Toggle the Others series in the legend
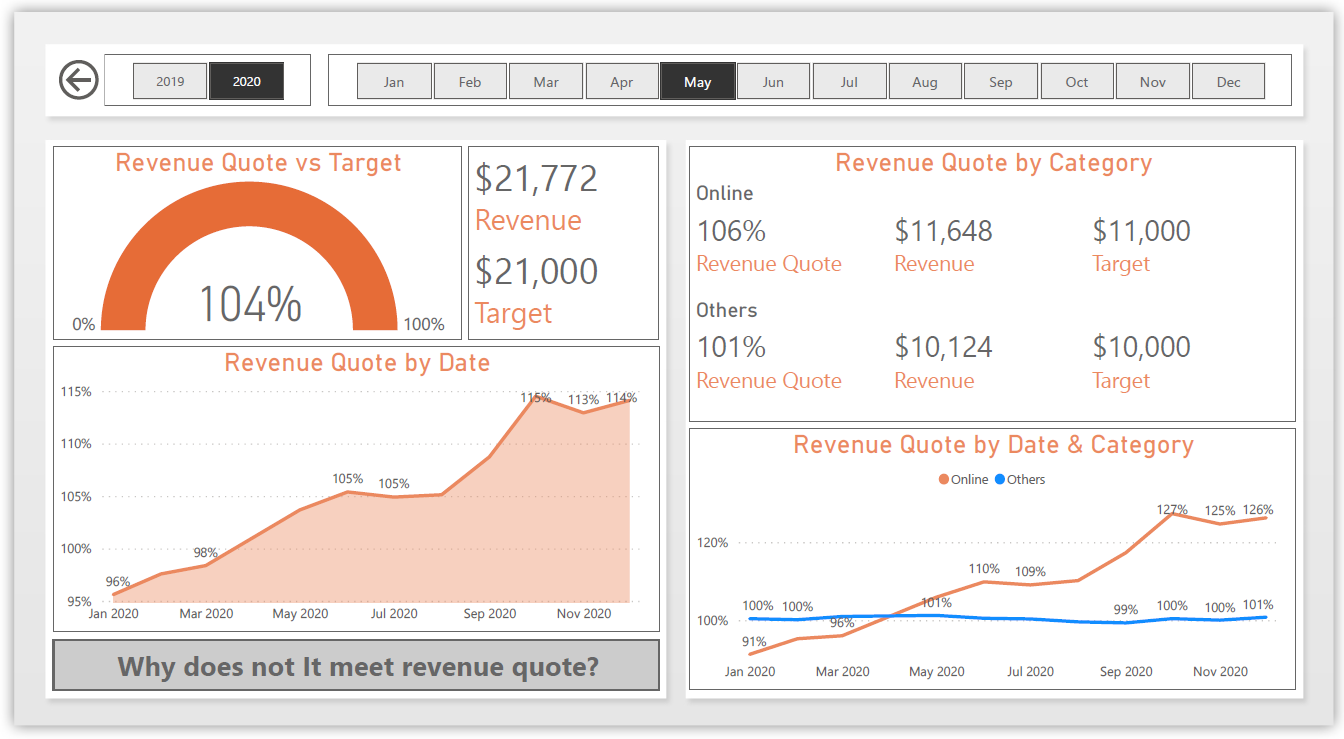The width and height of the screenshot is (1344, 739). (x=1025, y=479)
